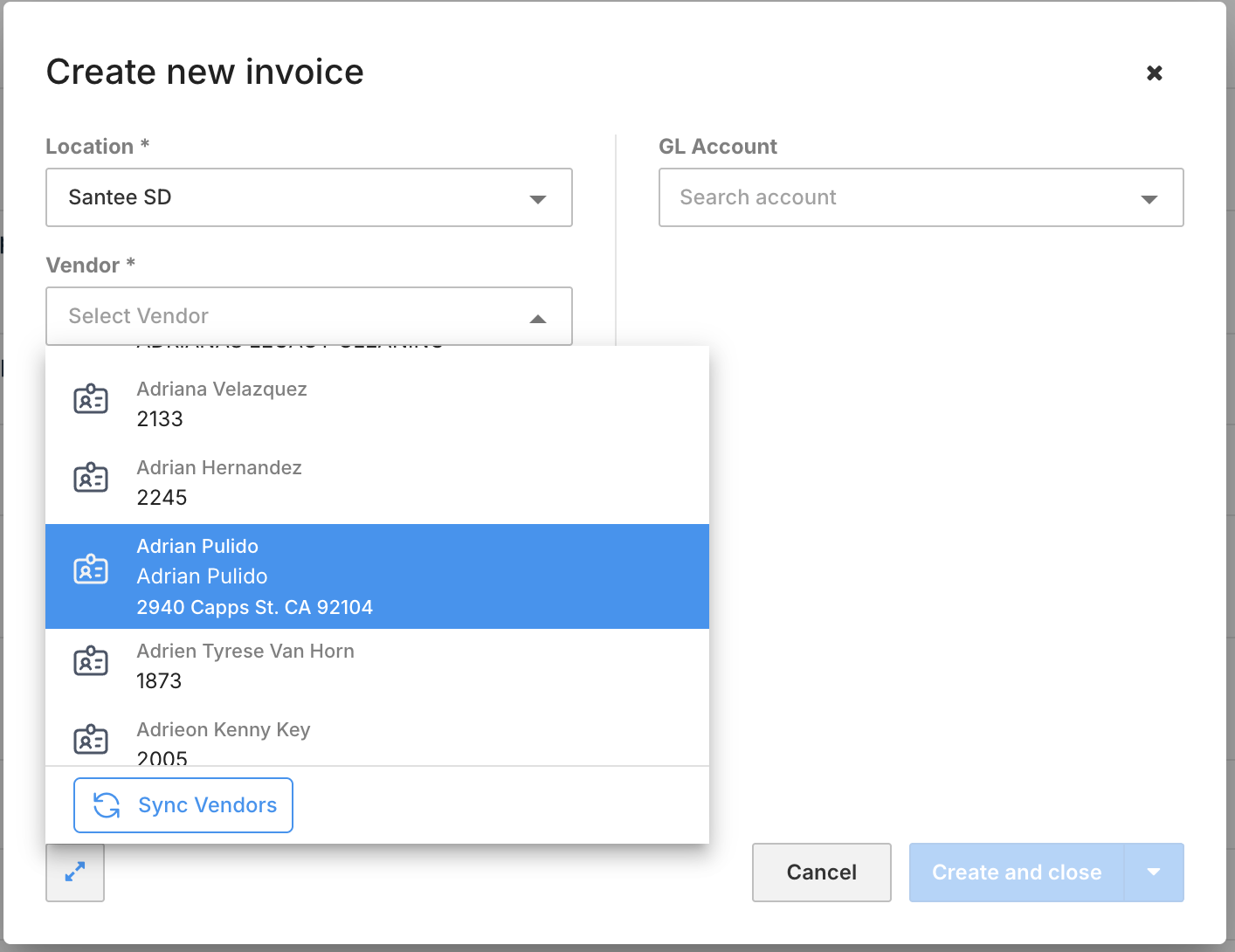
Task: Click the vendor number 1873
Action: [x=159, y=681]
